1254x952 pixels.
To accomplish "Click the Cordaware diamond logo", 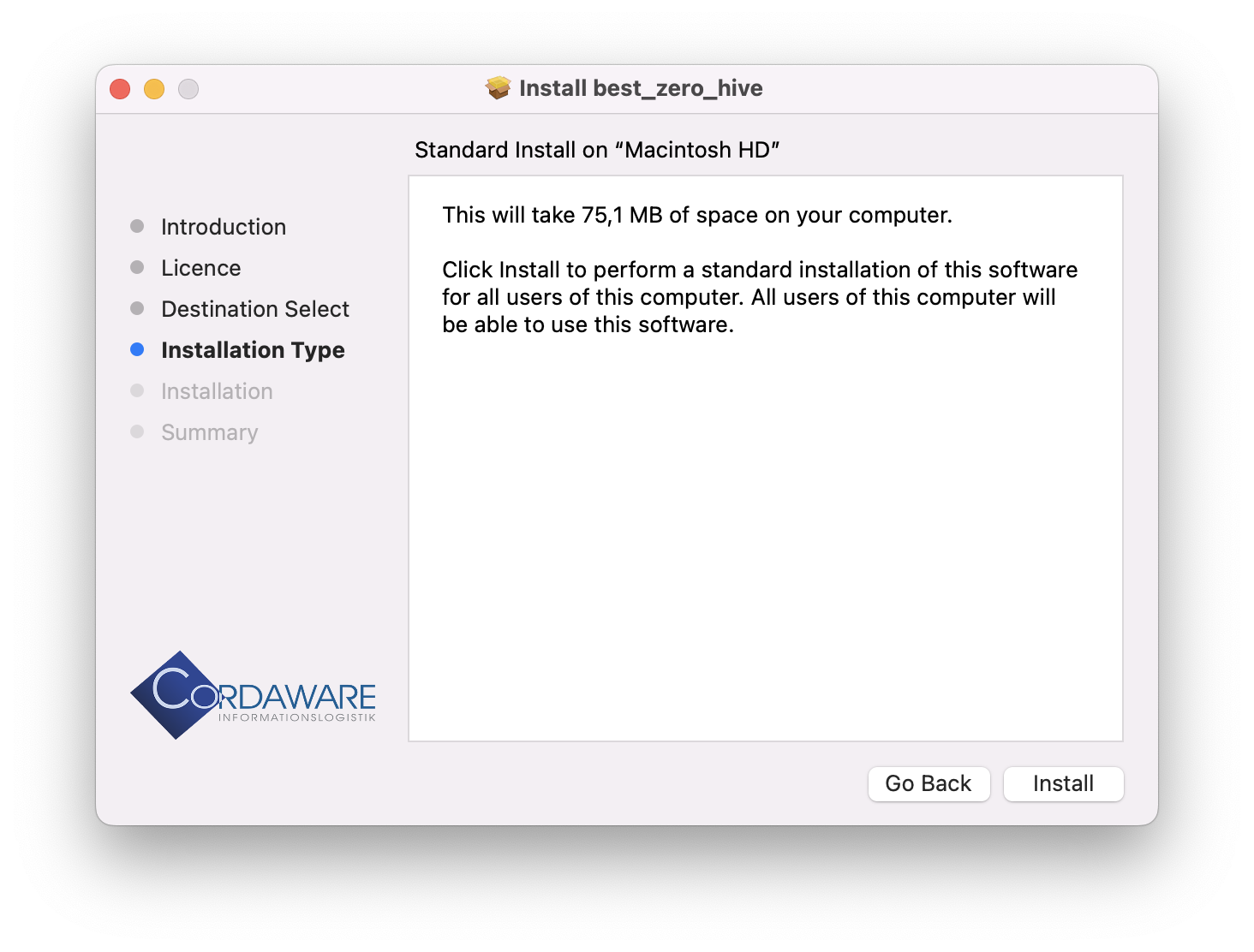I will click(x=177, y=694).
